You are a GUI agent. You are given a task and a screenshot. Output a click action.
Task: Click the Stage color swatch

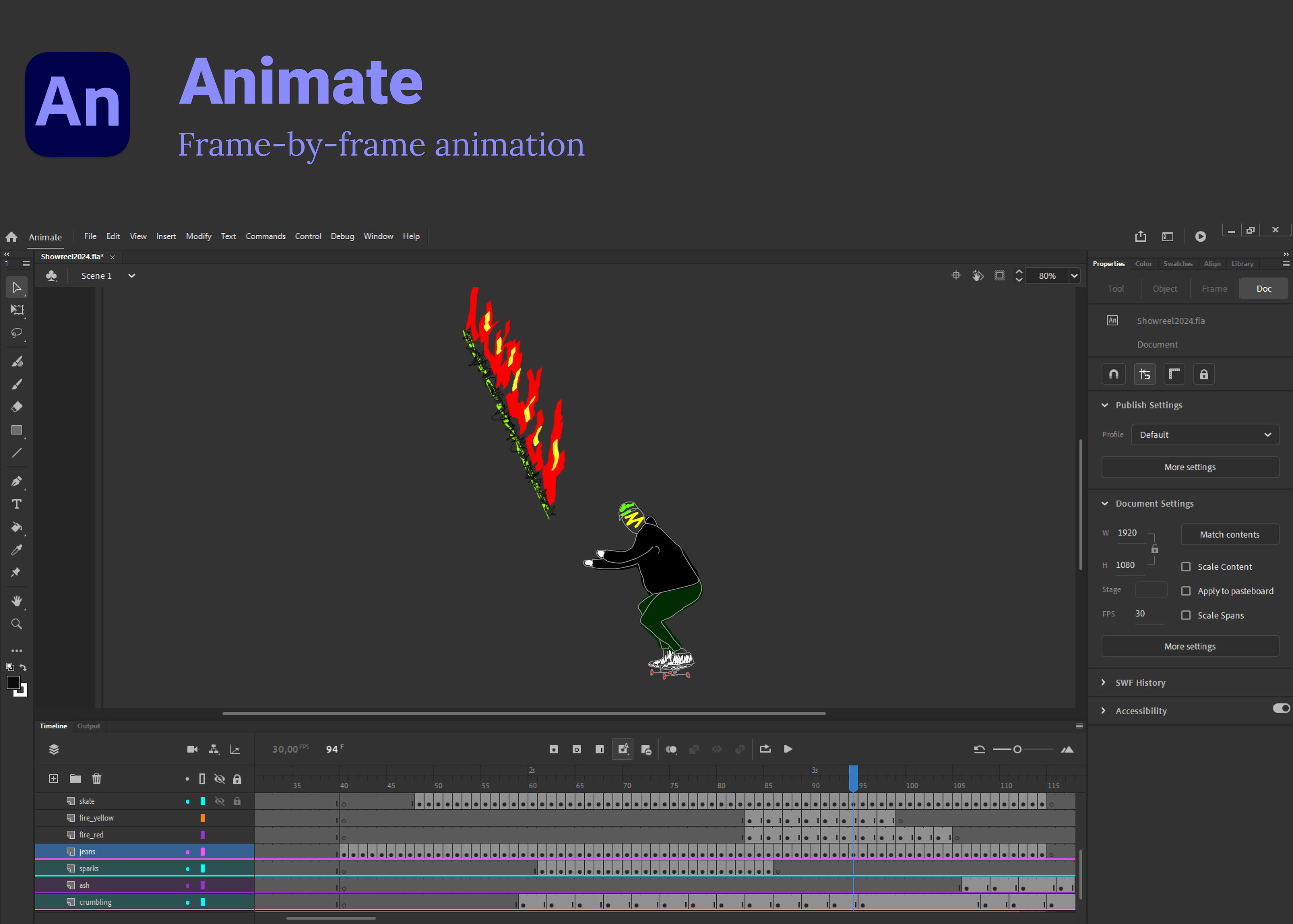click(x=1151, y=590)
